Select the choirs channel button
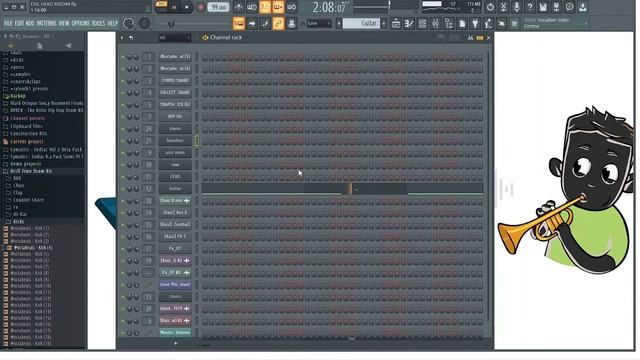This screenshot has width=640, height=360. point(175,297)
